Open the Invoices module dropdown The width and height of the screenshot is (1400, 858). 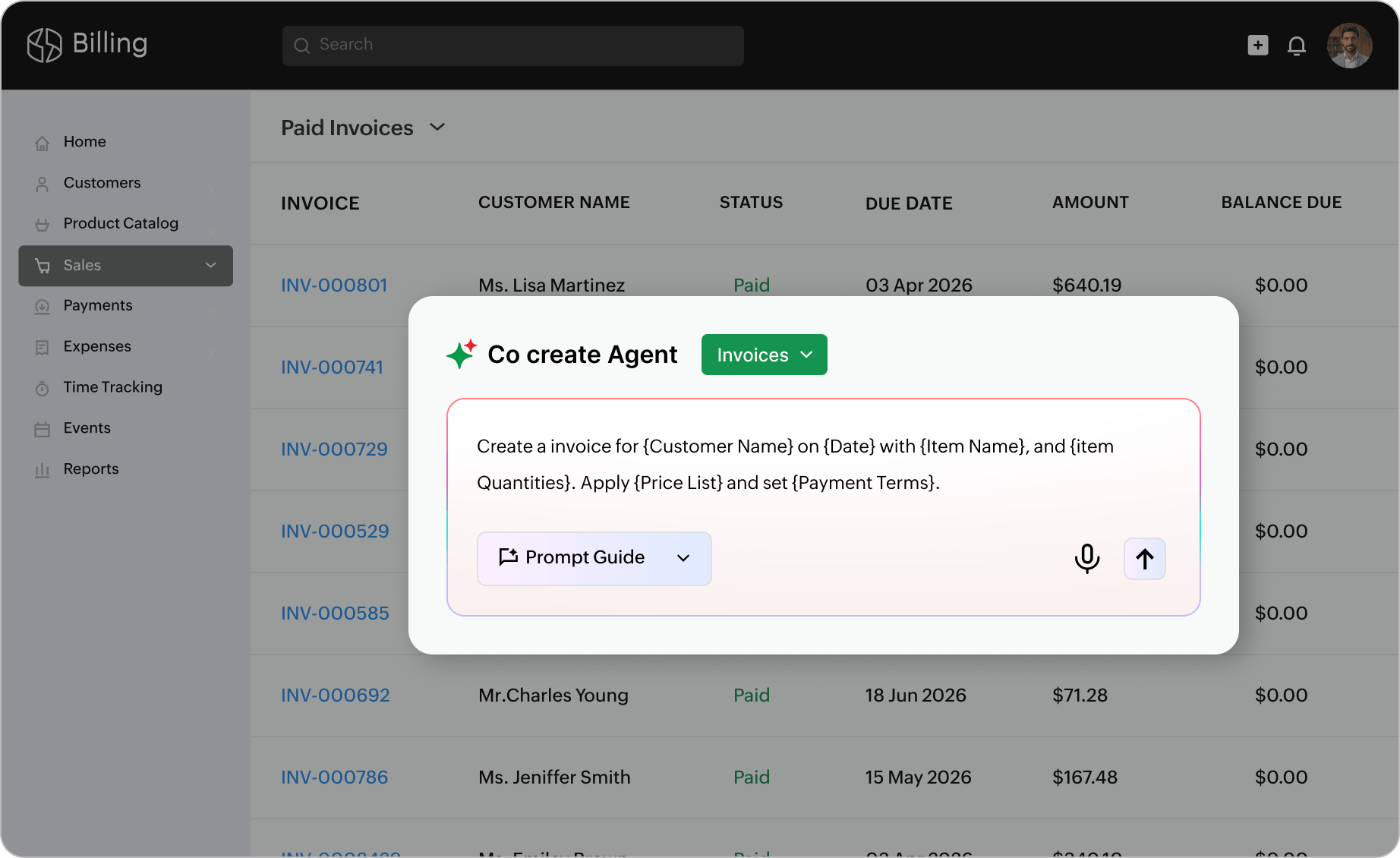(x=765, y=355)
